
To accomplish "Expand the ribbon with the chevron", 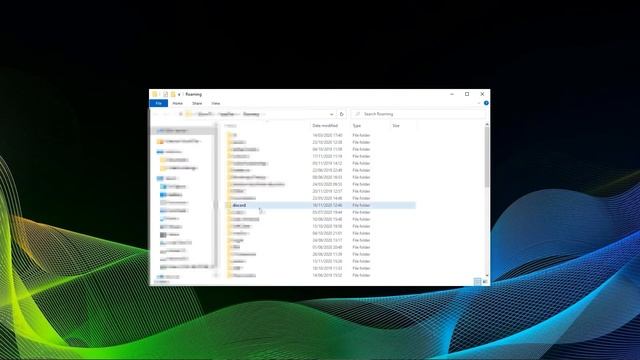I will point(479,103).
